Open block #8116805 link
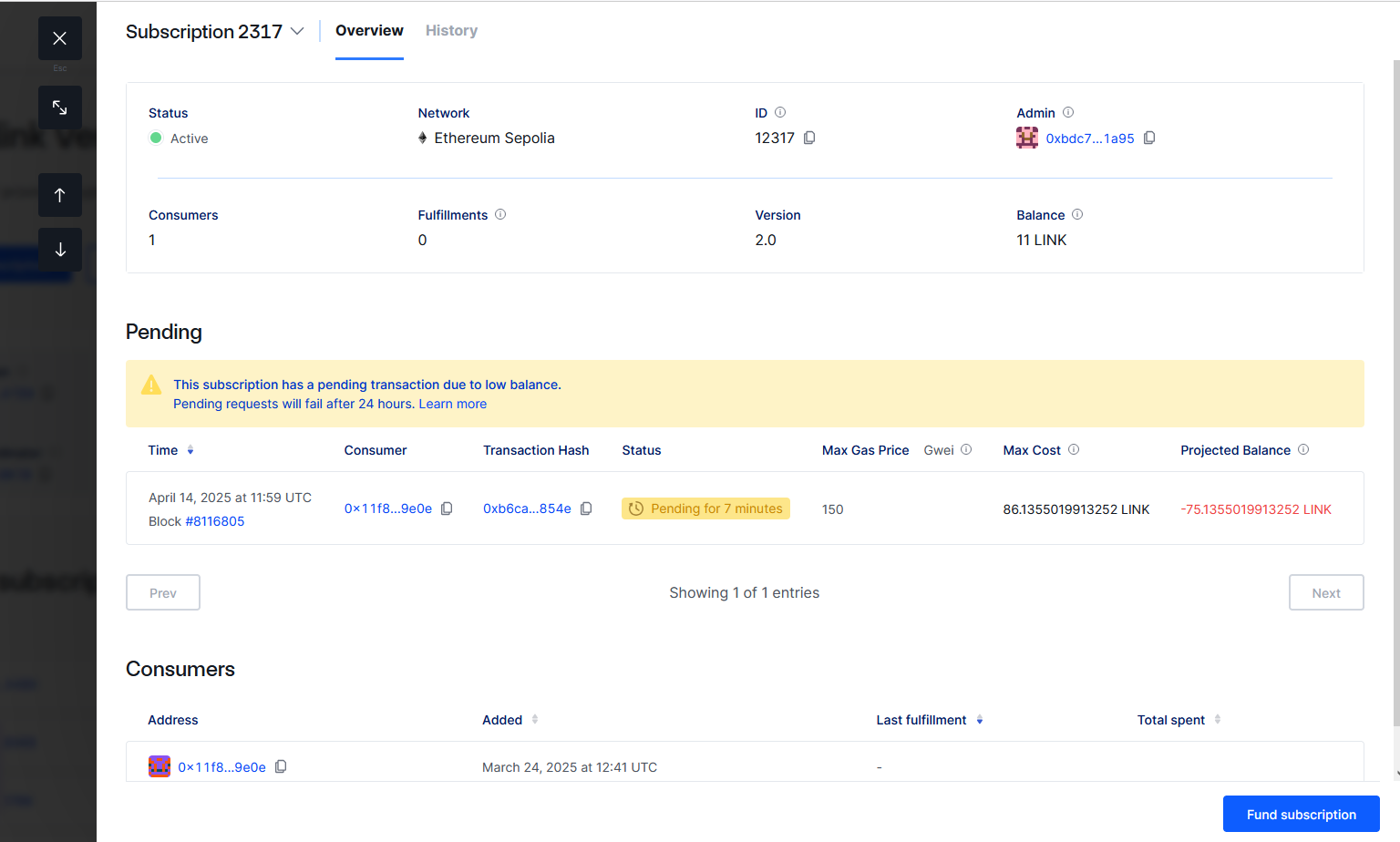Screen dimensions: 1400x842 pyautogui.click(x=215, y=521)
